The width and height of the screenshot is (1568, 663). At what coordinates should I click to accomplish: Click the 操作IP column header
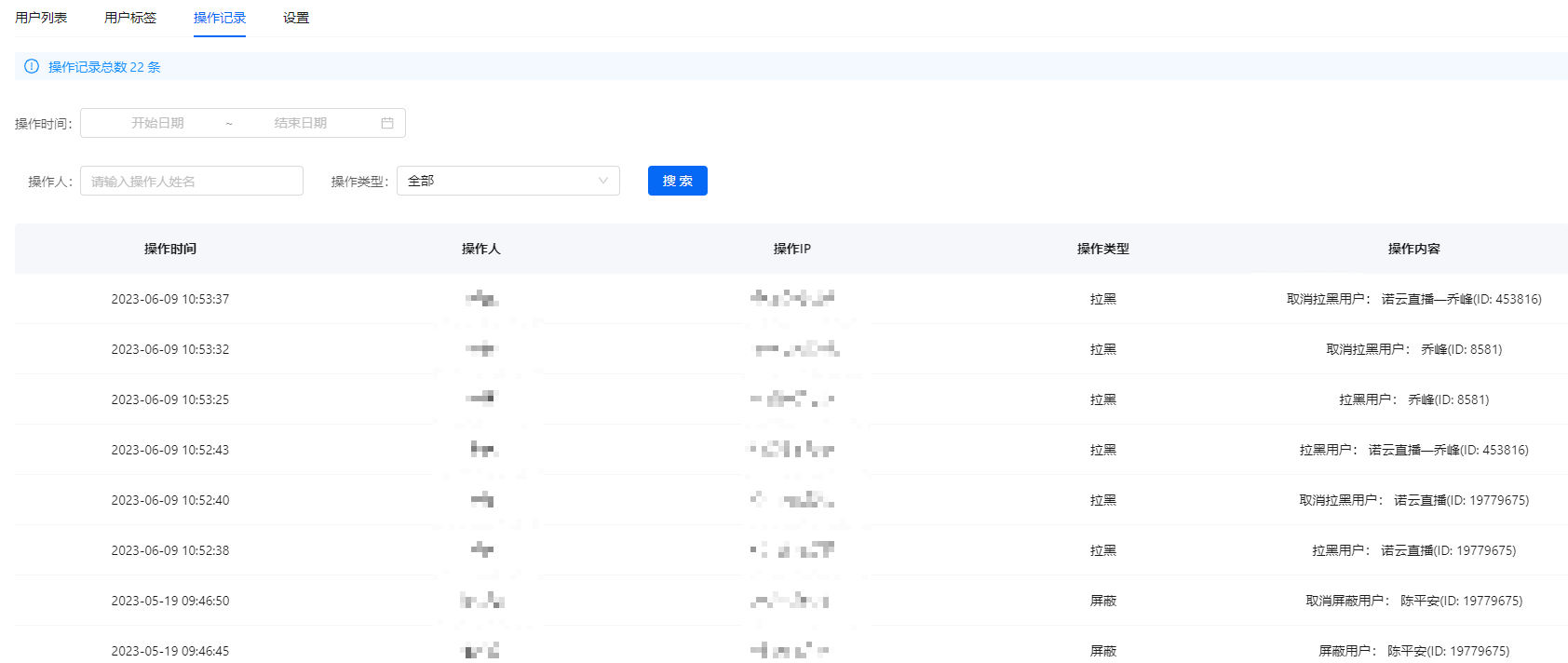click(792, 249)
